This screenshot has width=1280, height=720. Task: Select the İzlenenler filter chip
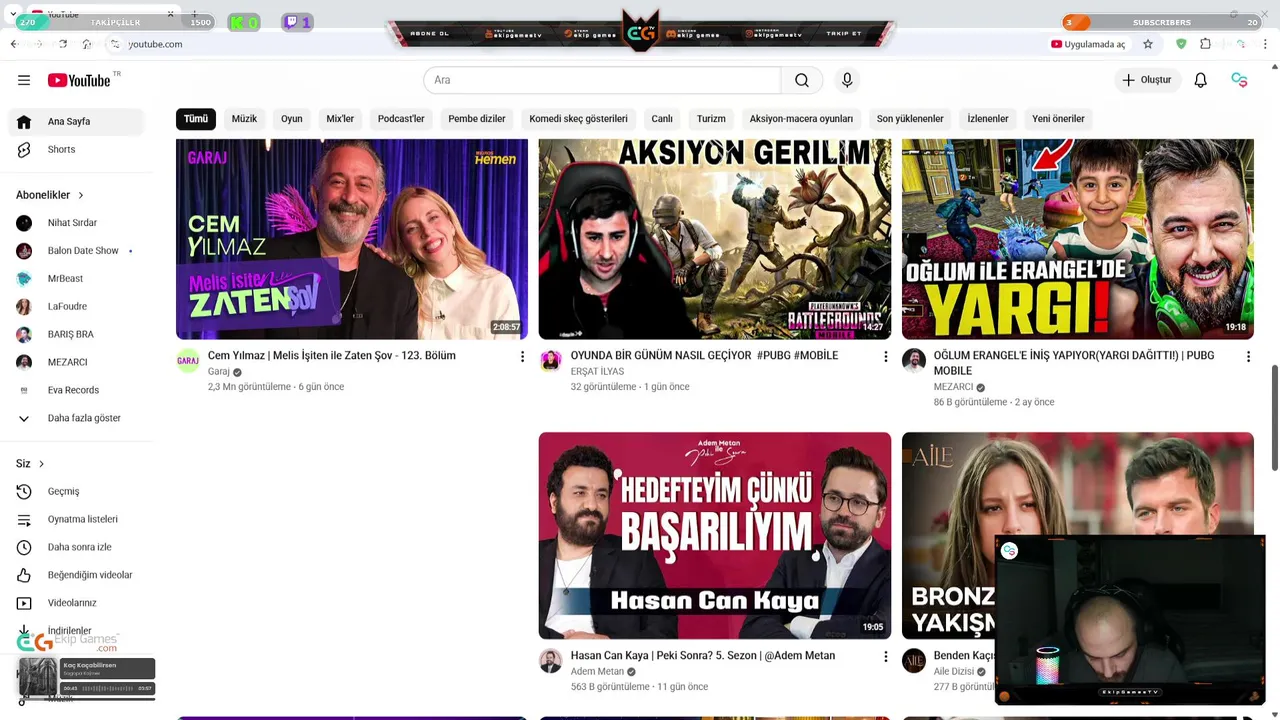(988, 119)
